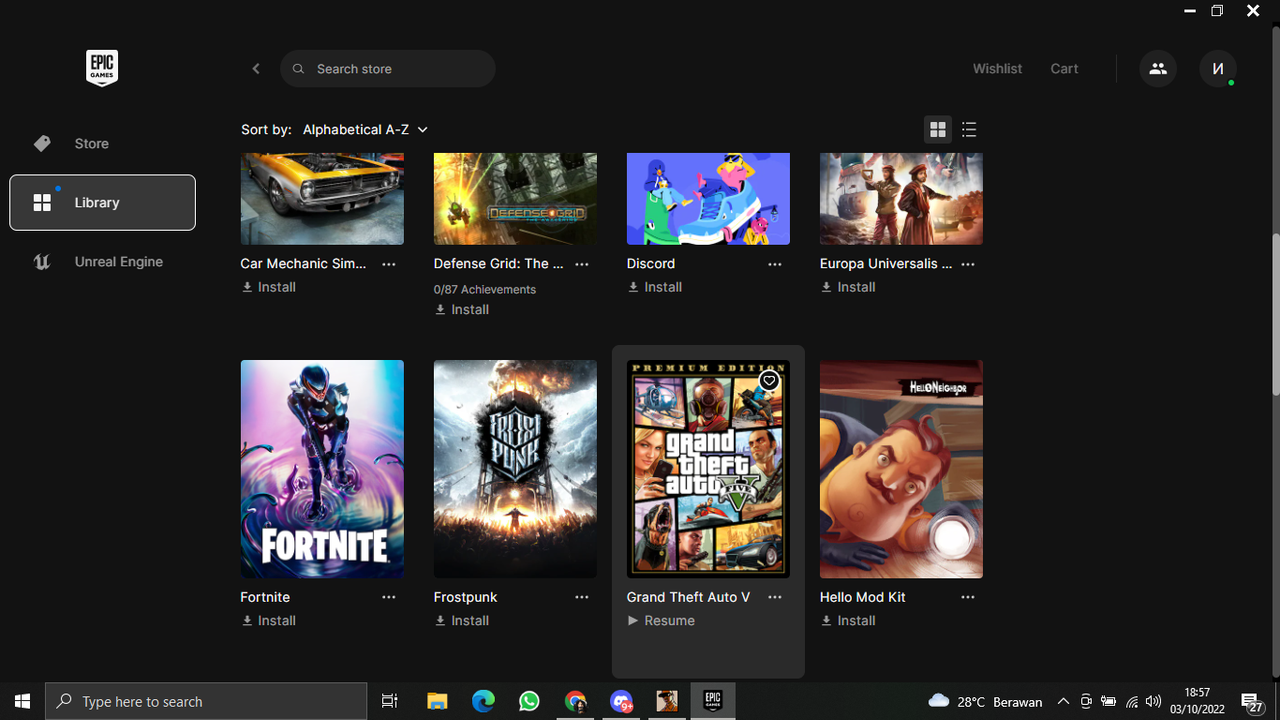
Task: Open the Fortnite cover thumbnail
Action: 322,469
